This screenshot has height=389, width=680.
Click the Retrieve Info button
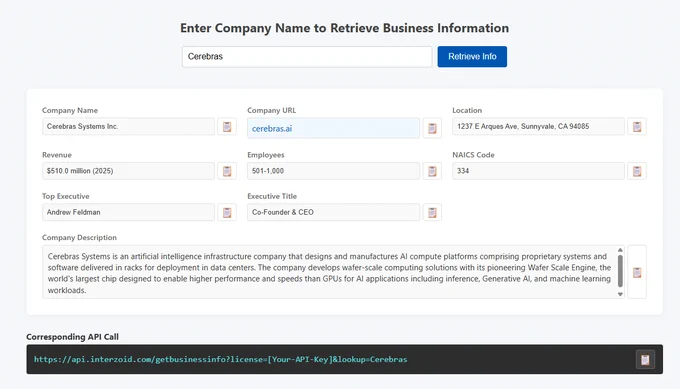pyautogui.click(x=472, y=56)
